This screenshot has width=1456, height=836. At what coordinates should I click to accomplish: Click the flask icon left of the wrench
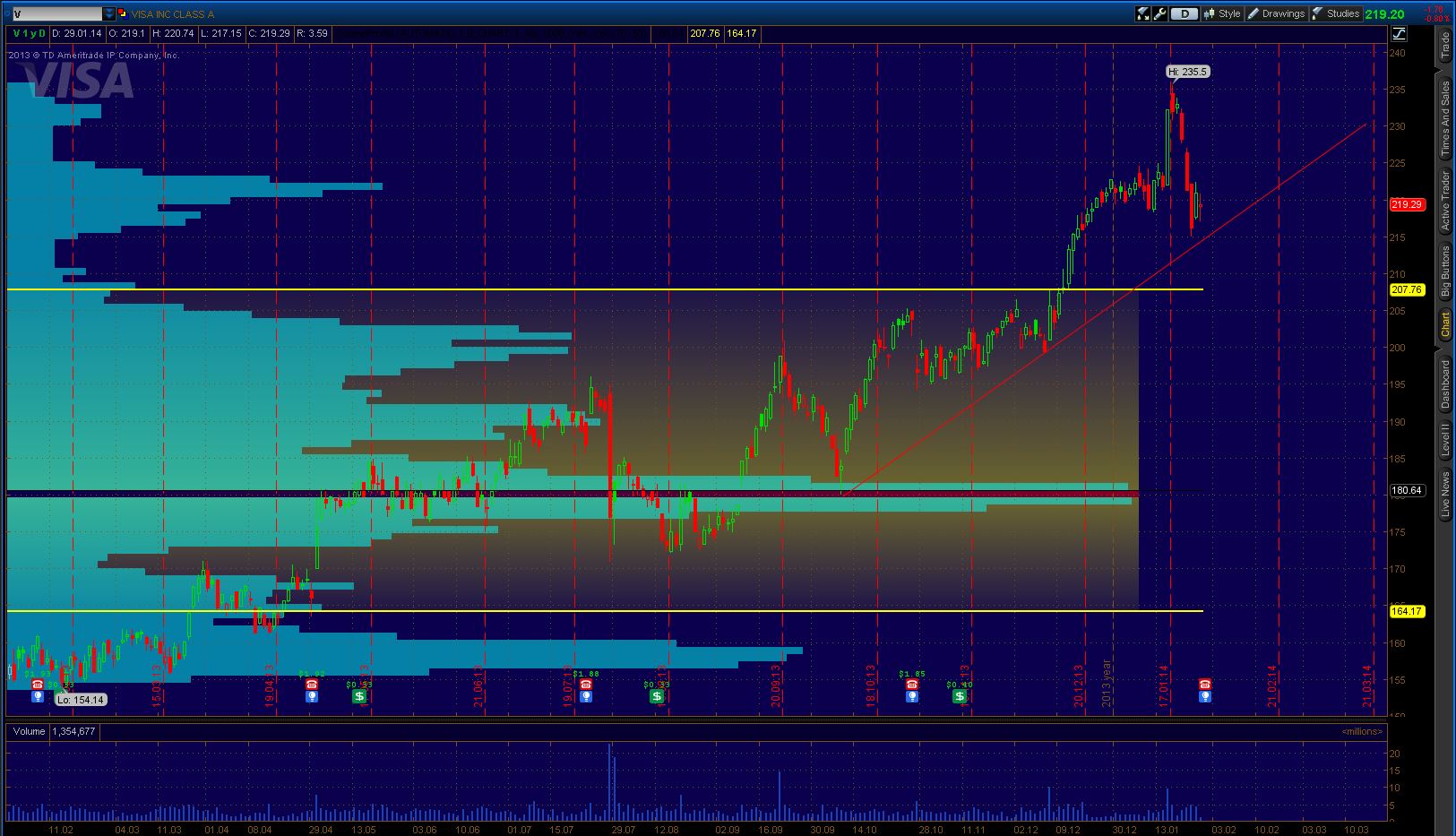tap(1143, 13)
